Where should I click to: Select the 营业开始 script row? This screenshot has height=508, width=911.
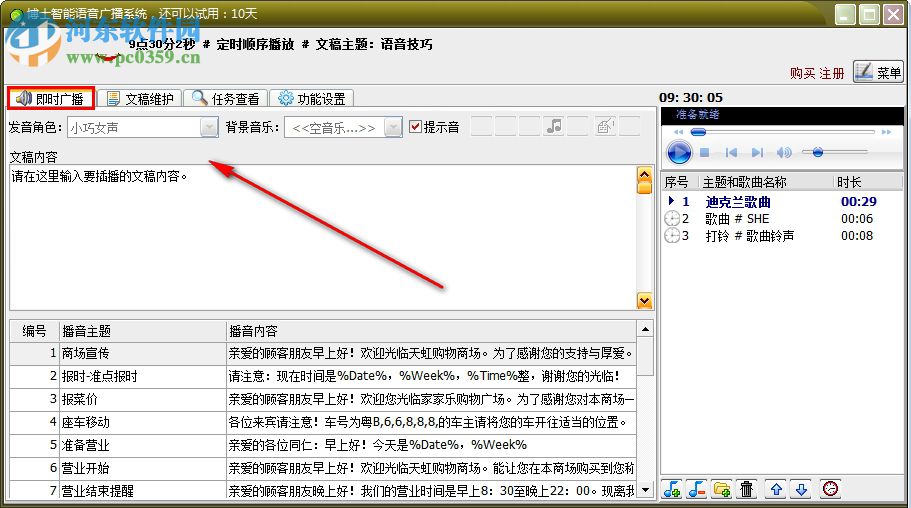[x=323, y=468]
